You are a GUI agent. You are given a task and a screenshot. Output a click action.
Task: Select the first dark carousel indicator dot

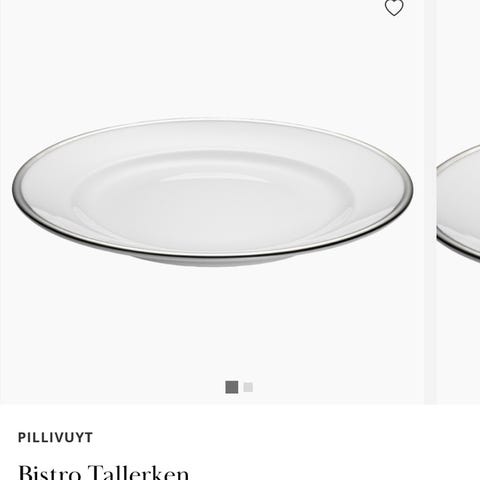pos(232,387)
